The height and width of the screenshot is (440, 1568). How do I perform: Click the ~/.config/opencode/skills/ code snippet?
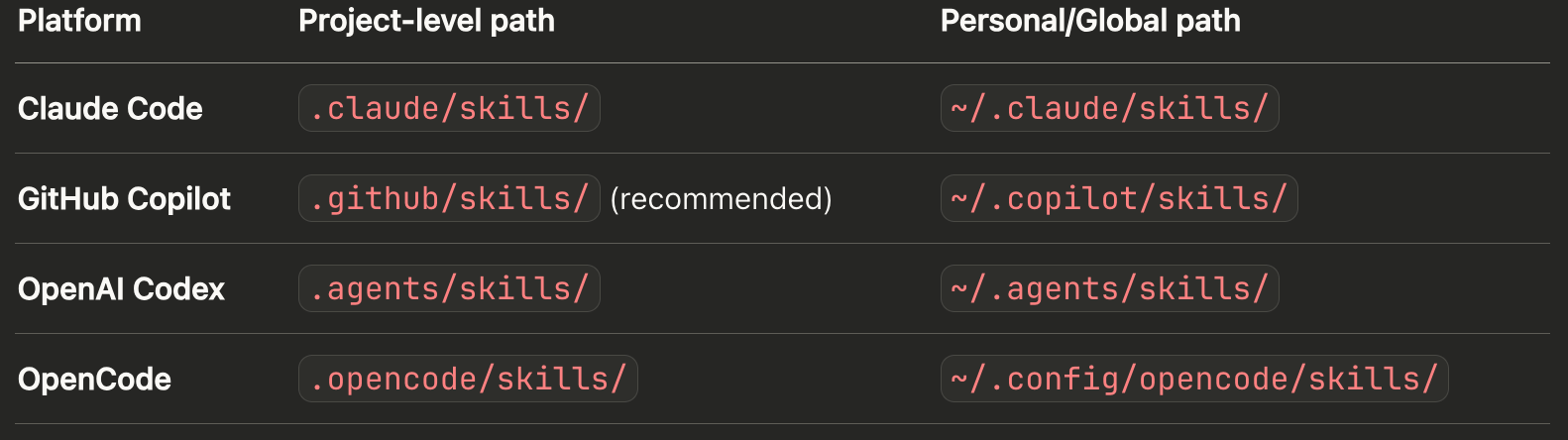pos(1194,379)
